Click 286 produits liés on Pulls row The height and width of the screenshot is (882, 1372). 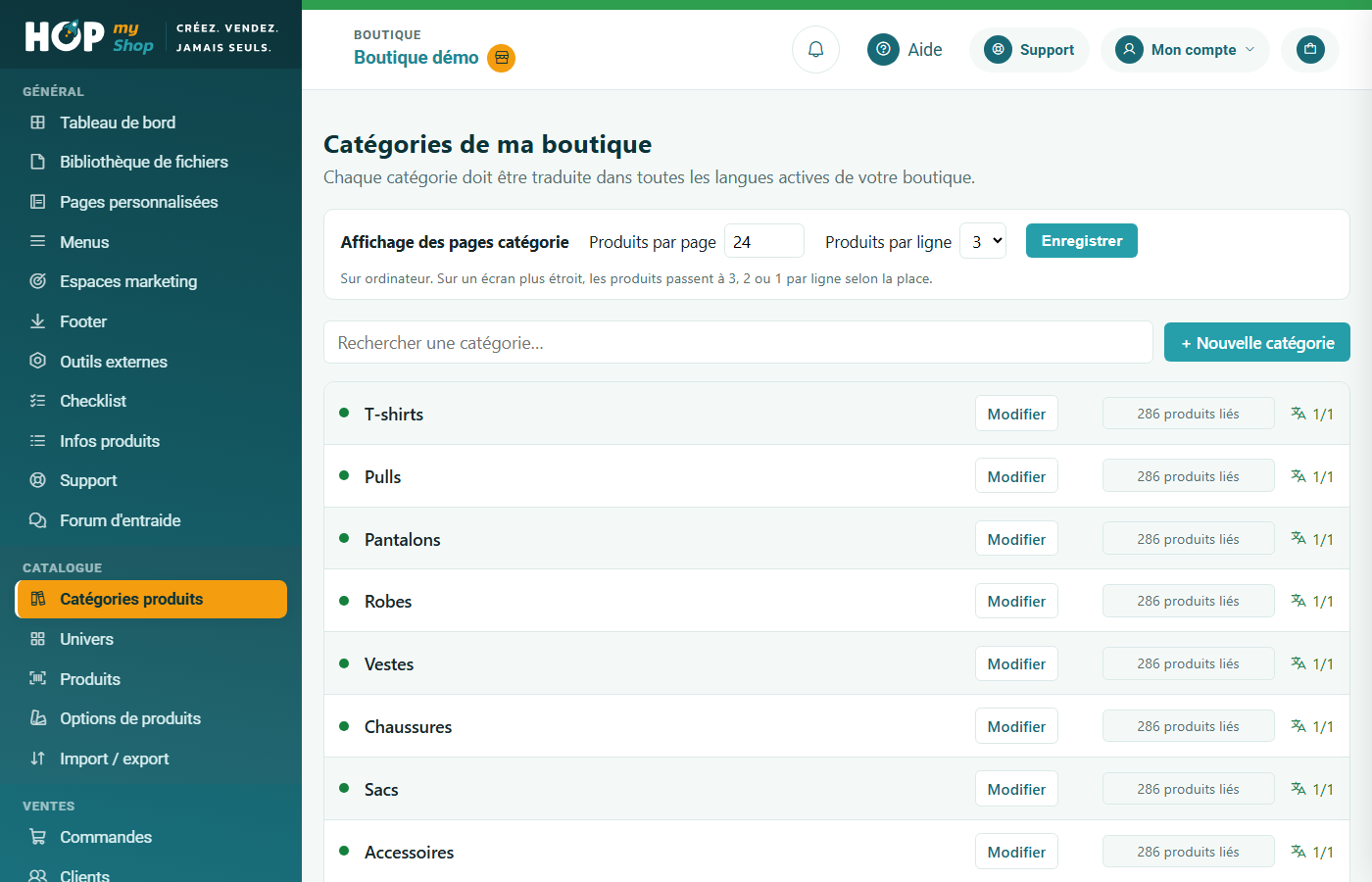click(x=1189, y=476)
